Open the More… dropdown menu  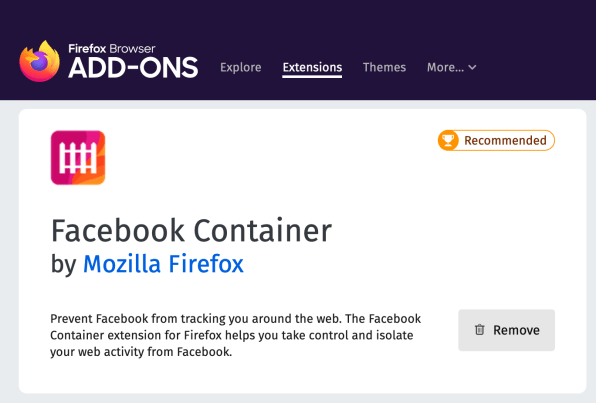point(451,67)
